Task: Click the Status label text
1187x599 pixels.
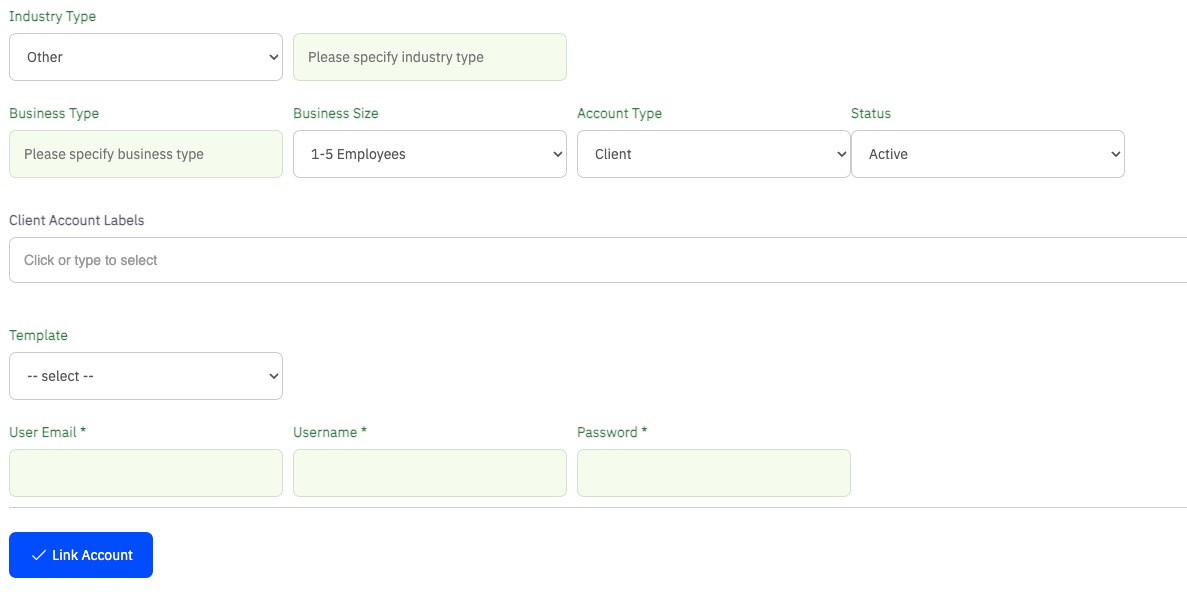Action: [870, 113]
